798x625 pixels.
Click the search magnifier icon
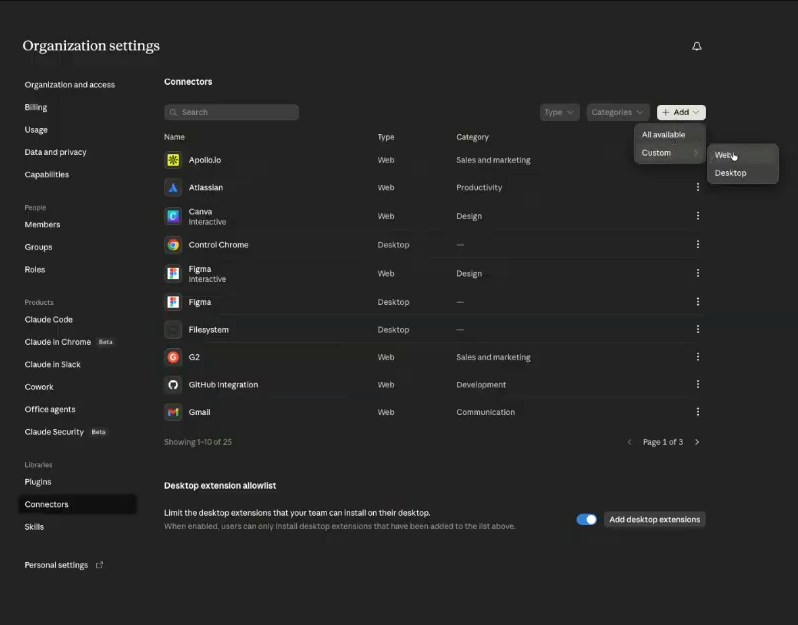tap(174, 112)
